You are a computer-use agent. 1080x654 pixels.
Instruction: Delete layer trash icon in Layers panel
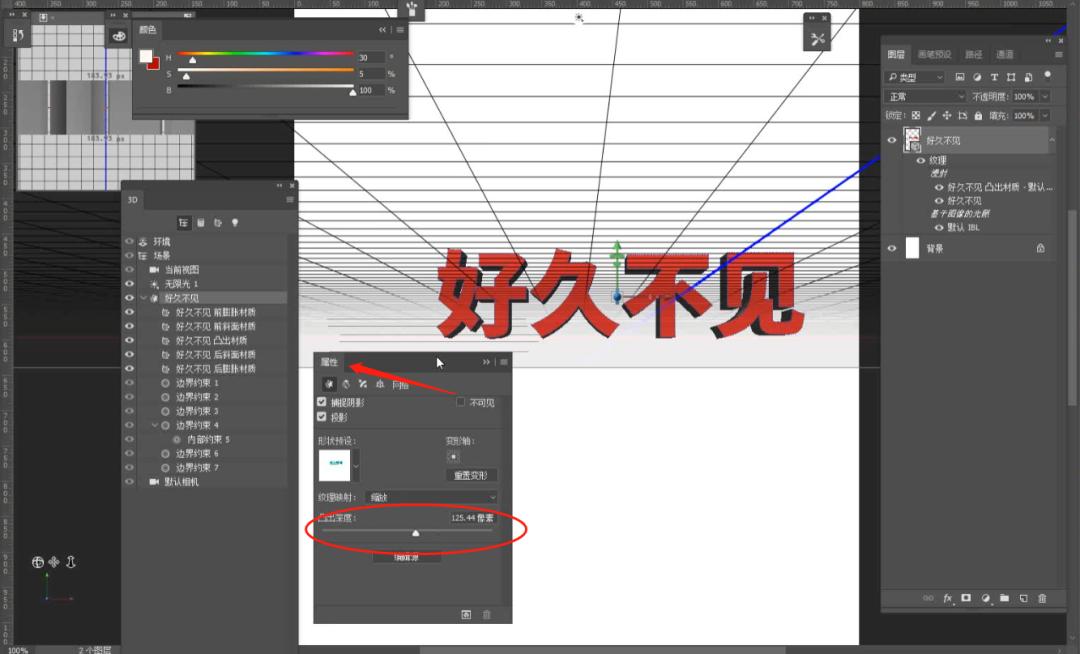1042,598
